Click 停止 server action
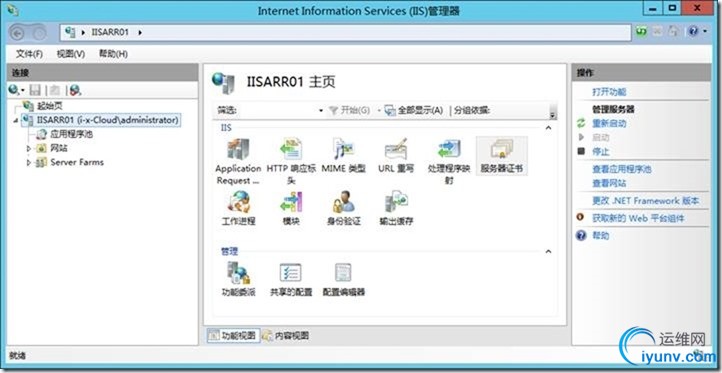The image size is (722, 373). click(x=601, y=151)
